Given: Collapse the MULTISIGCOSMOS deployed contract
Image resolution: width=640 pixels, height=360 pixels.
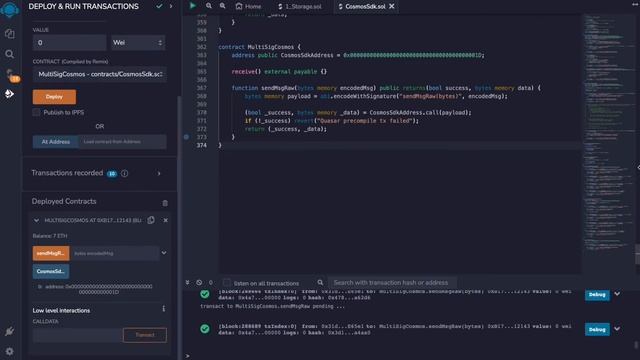Looking at the screenshot, I should coord(36,220).
